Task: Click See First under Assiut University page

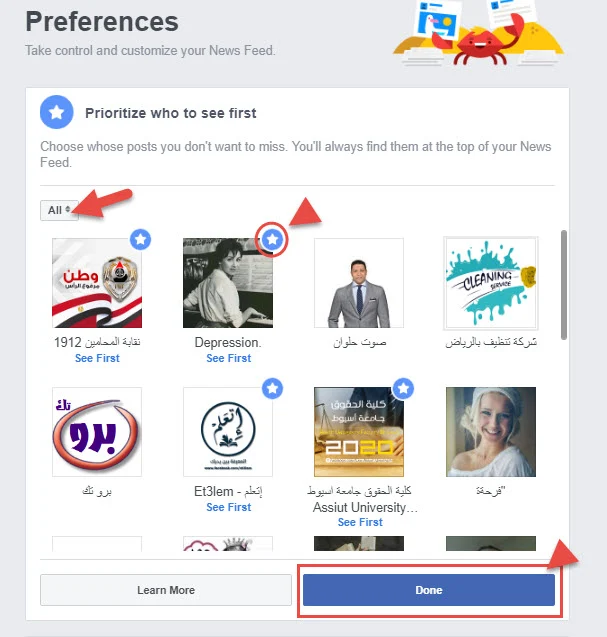Action: (x=360, y=522)
